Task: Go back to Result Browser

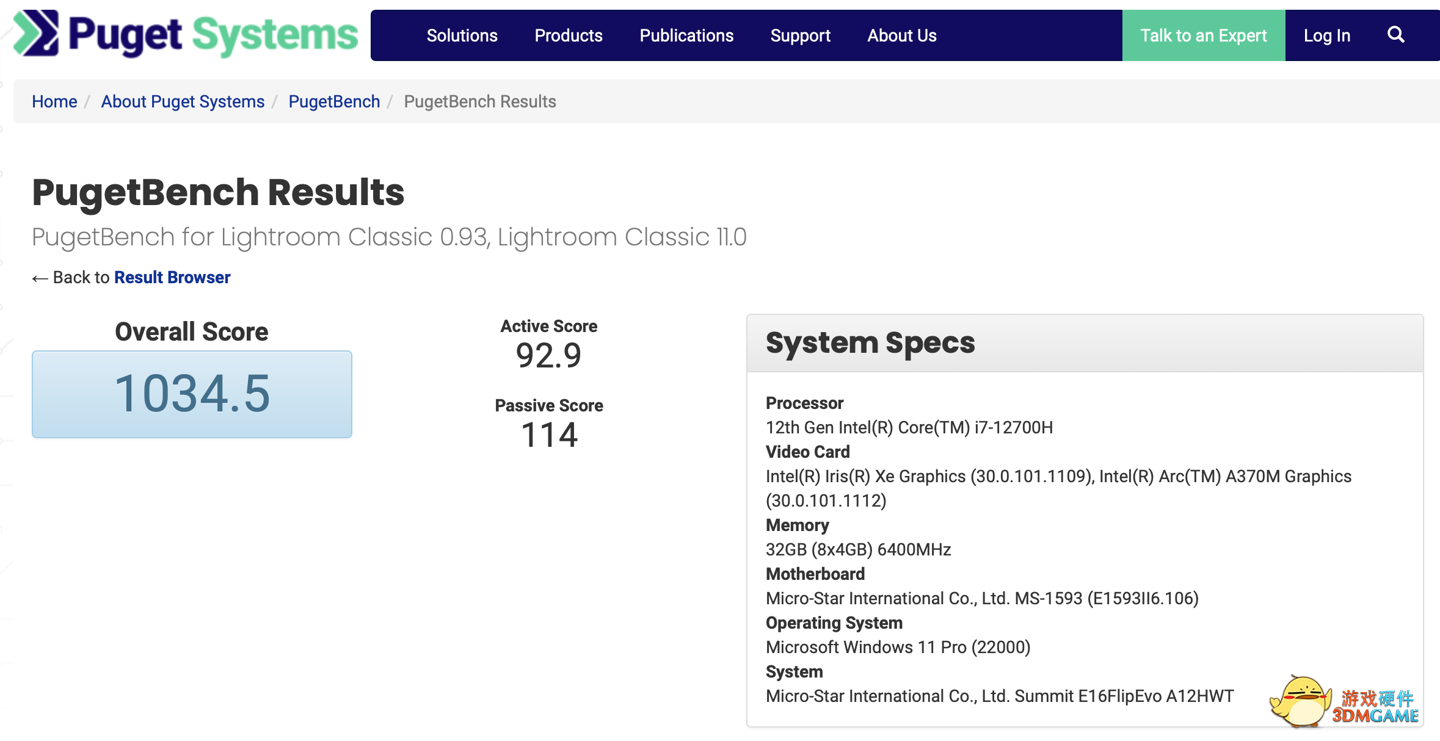Action: pos(172,278)
